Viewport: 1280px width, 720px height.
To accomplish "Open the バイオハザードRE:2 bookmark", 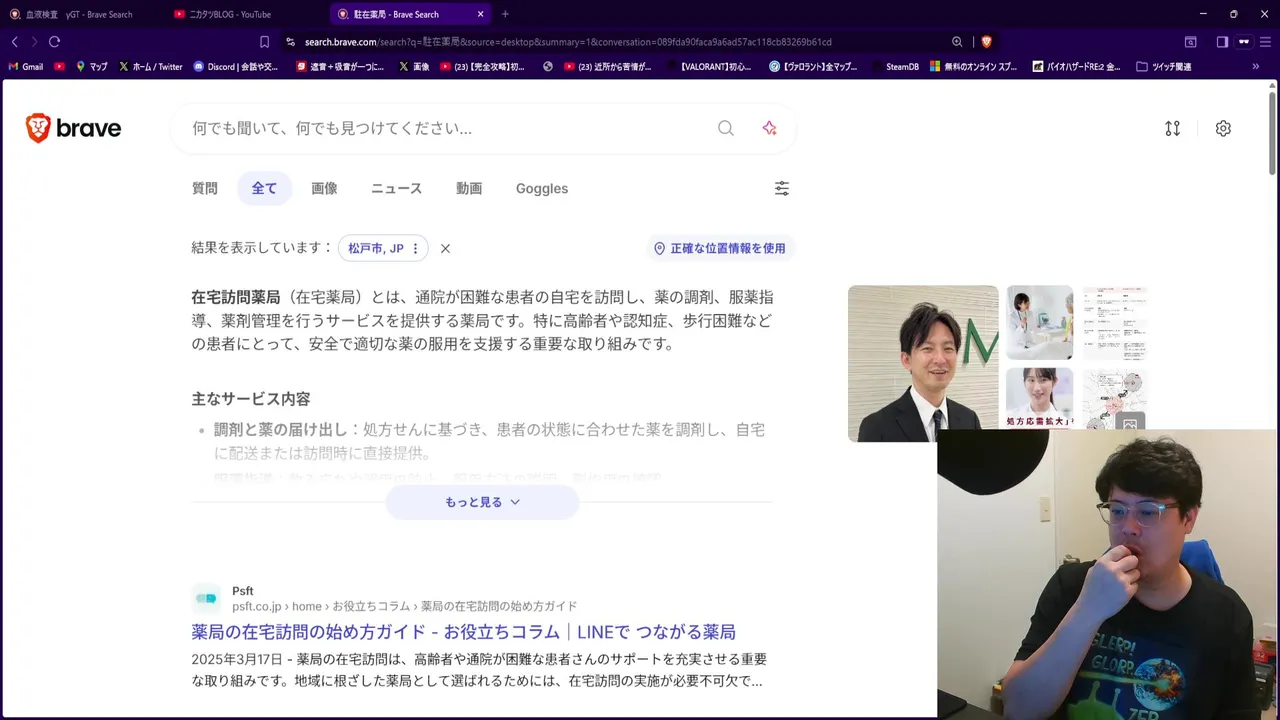I will pyautogui.click(x=1075, y=67).
